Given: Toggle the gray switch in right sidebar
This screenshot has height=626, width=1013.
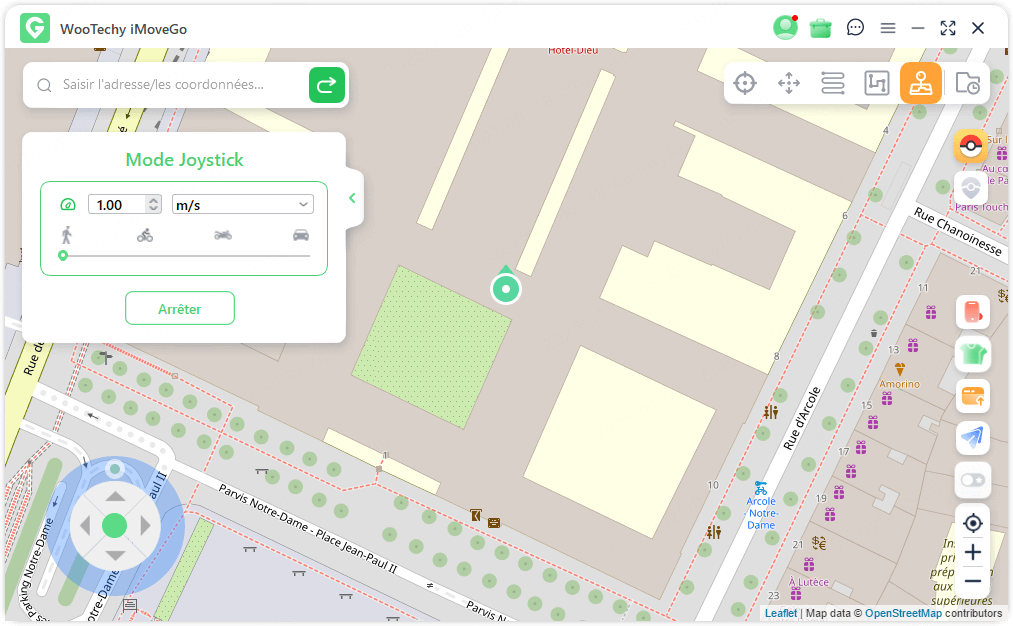Looking at the screenshot, I should pos(972,480).
